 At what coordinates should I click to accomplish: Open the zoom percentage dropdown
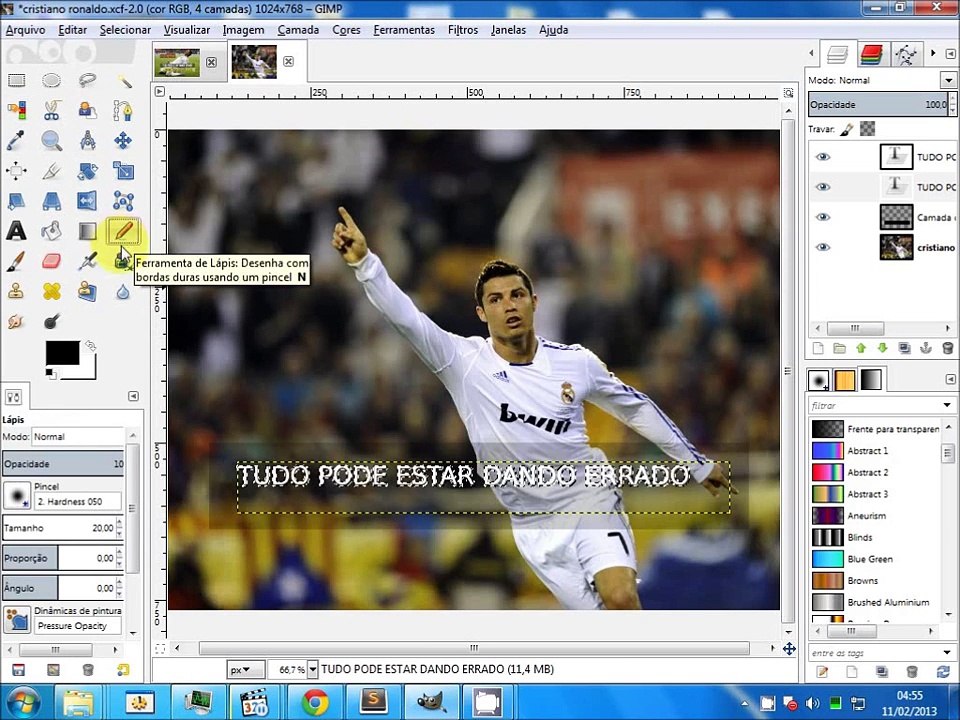click(x=312, y=670)
